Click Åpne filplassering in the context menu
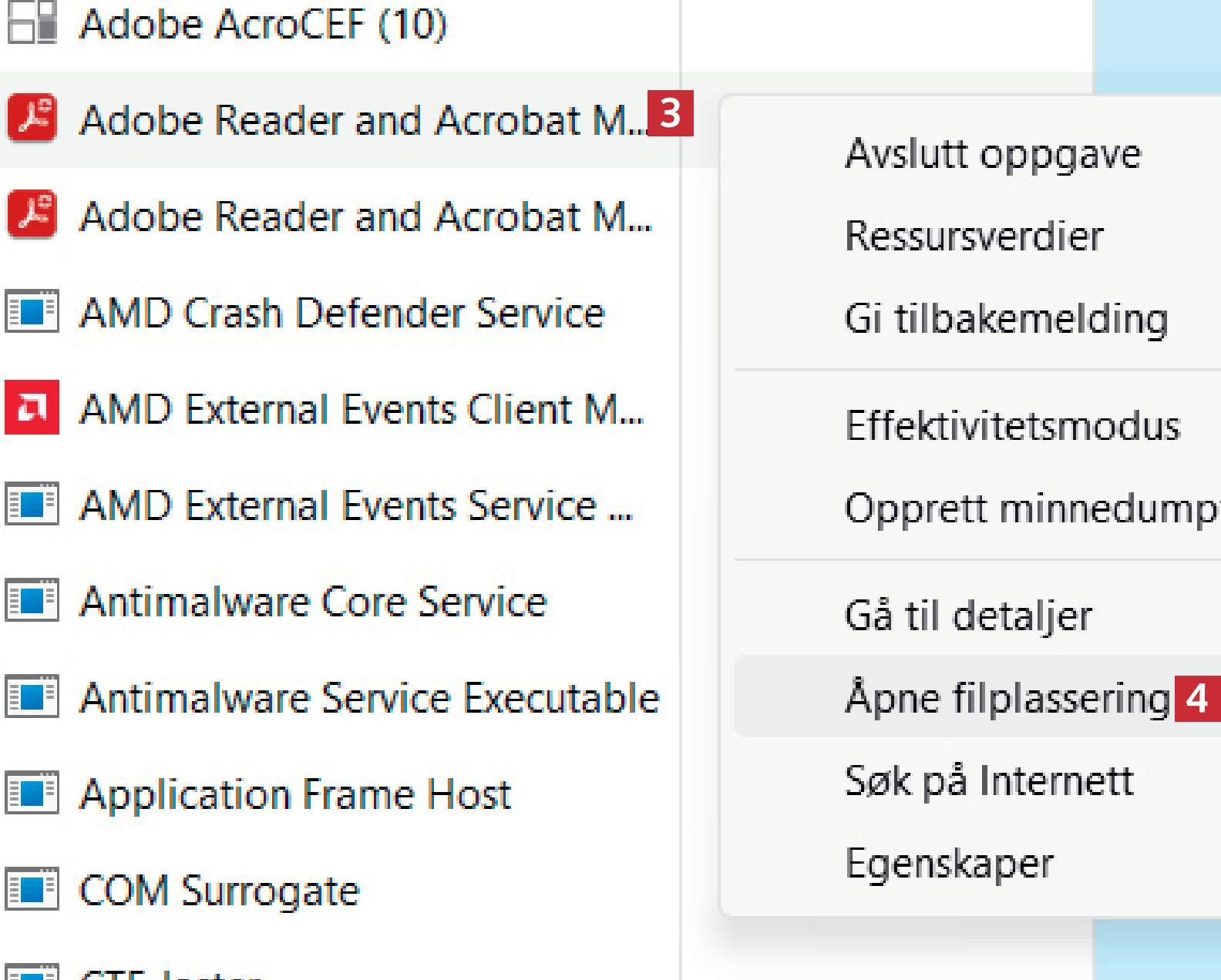1221x980 pixels. (x=1007, y=697)
